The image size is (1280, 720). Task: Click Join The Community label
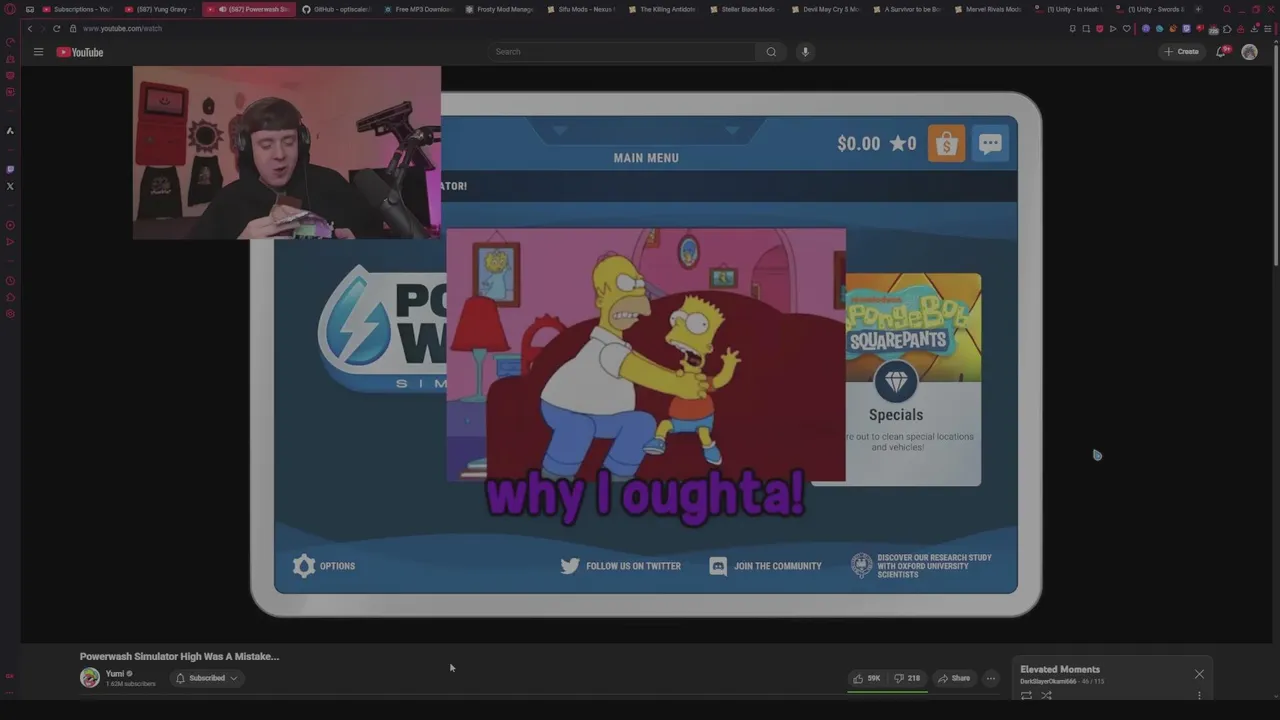point(777,566)
